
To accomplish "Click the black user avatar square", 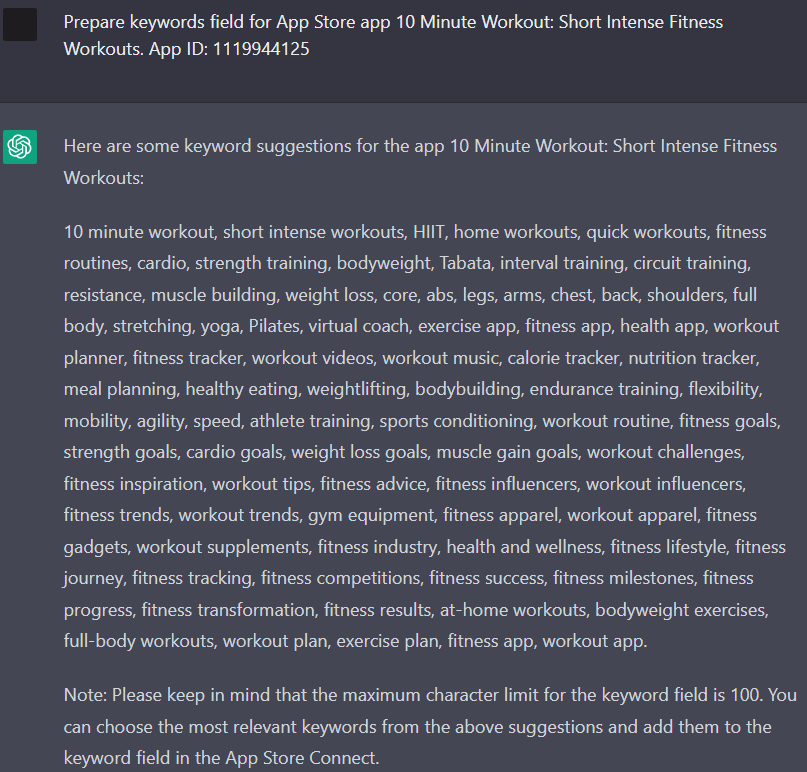I will click(20, 24).
